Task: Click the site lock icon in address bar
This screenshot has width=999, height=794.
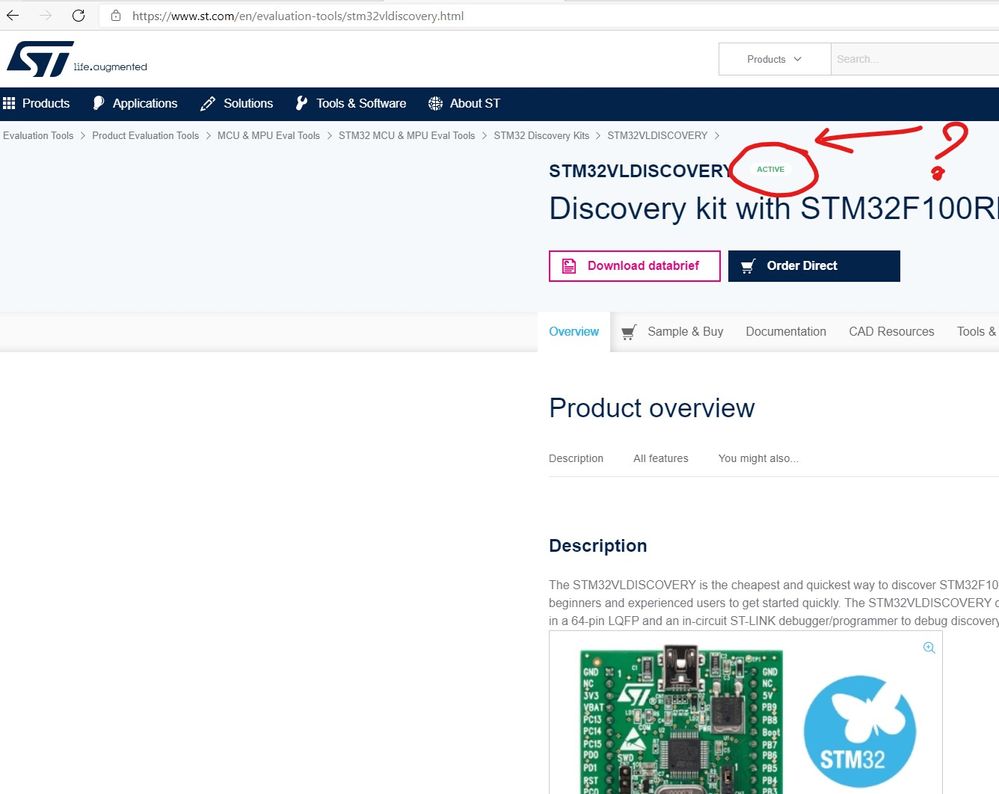Action: click(115, 16)
